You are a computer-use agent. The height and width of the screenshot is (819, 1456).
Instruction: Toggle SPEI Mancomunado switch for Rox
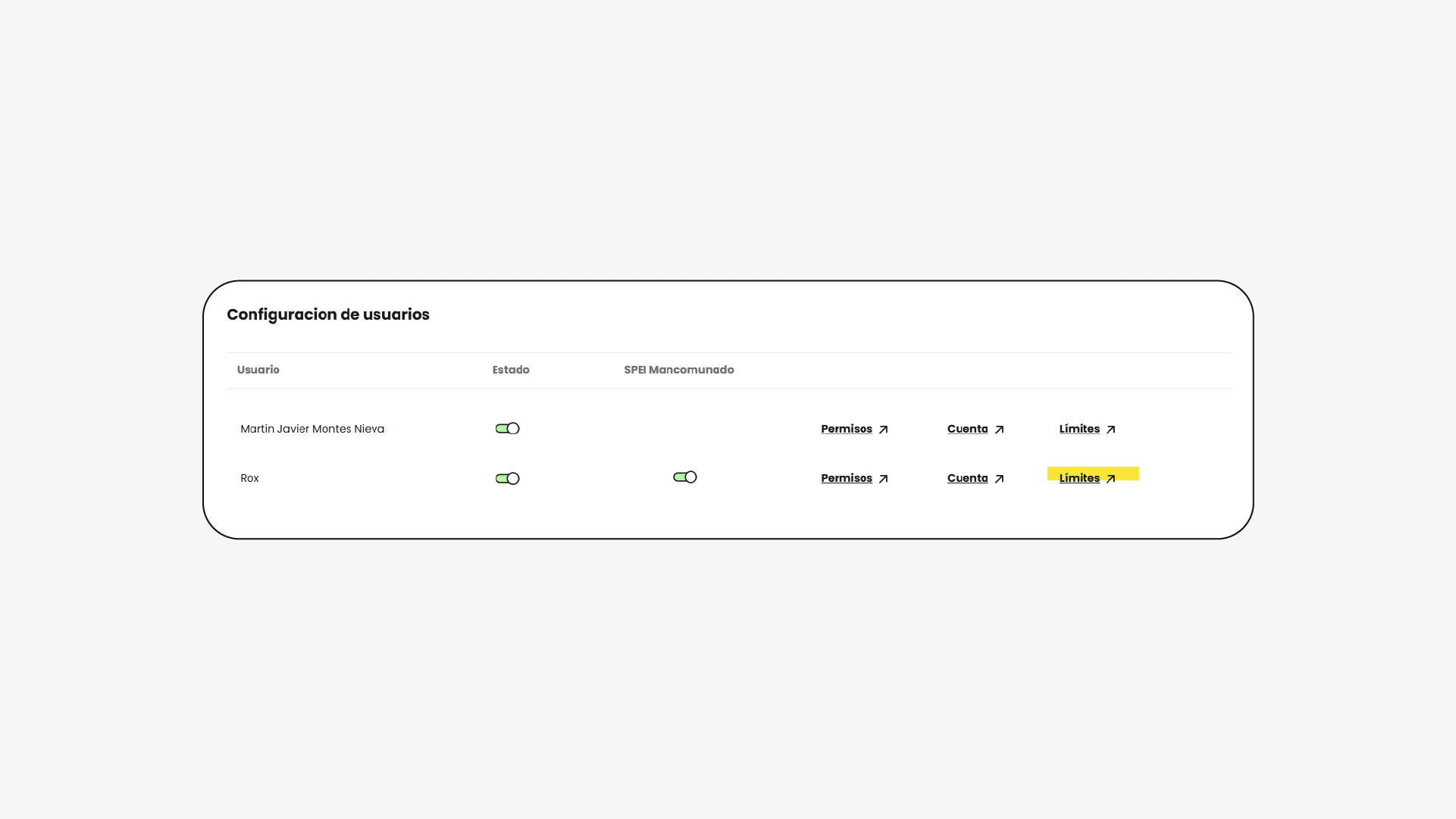(x=684, y=477)
